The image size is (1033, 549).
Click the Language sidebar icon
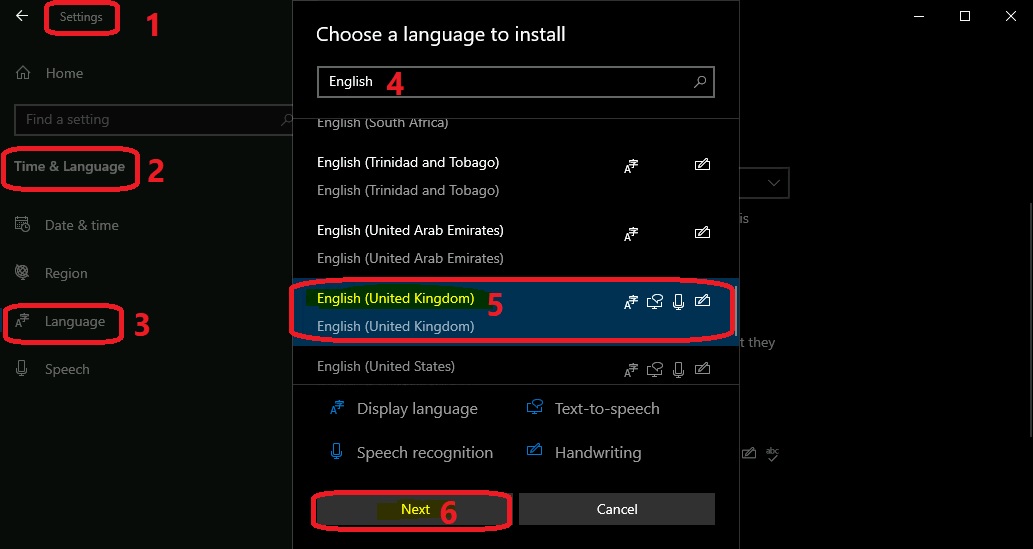[22, 322]
